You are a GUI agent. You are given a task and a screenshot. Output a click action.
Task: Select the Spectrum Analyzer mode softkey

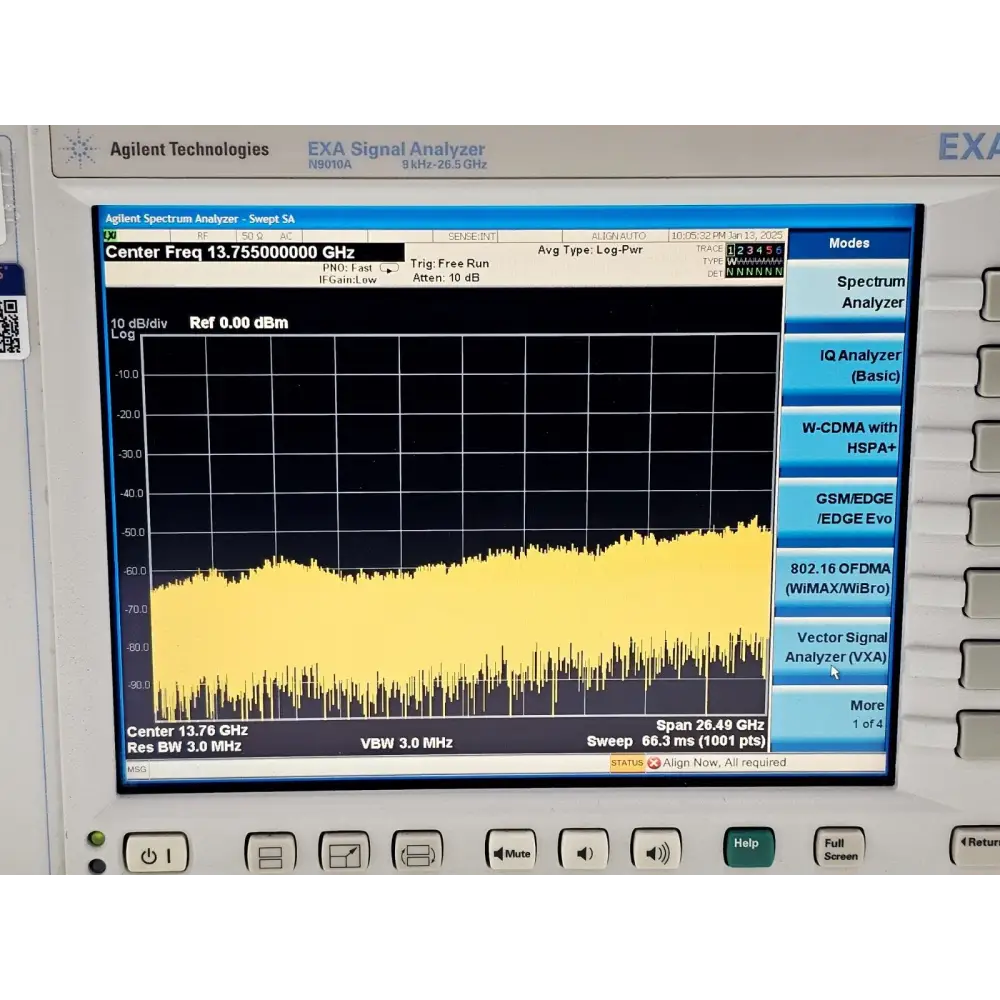point(846,292)
